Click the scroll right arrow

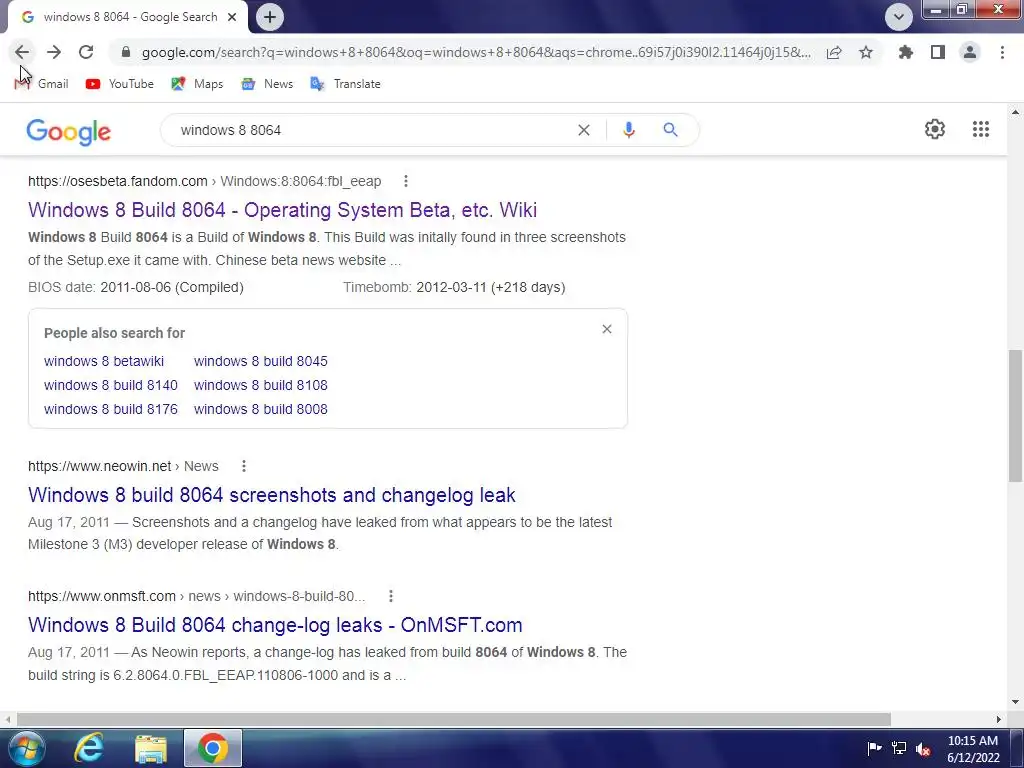[999, 719]
